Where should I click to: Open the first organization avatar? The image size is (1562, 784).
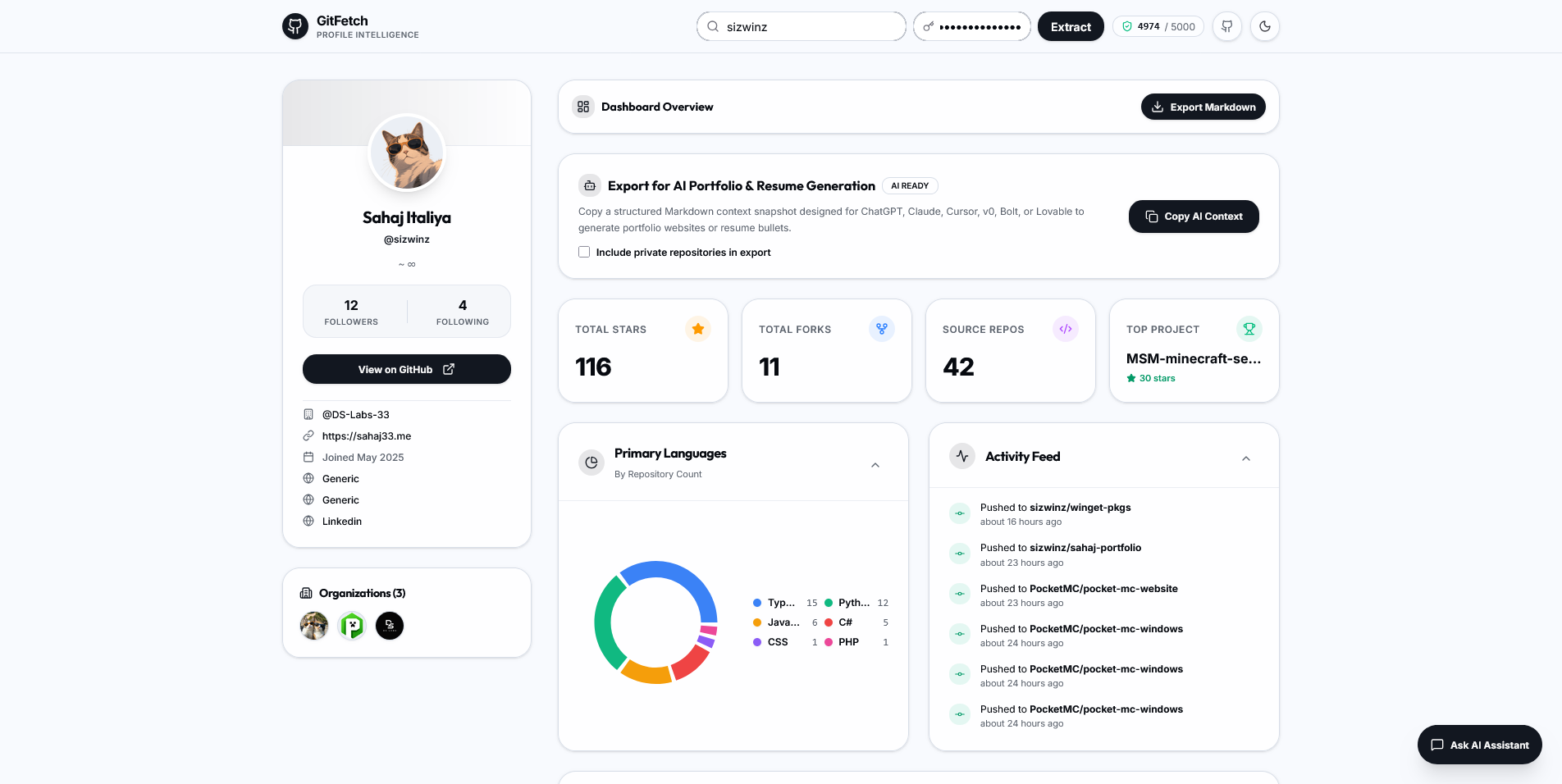click(314, 626)
